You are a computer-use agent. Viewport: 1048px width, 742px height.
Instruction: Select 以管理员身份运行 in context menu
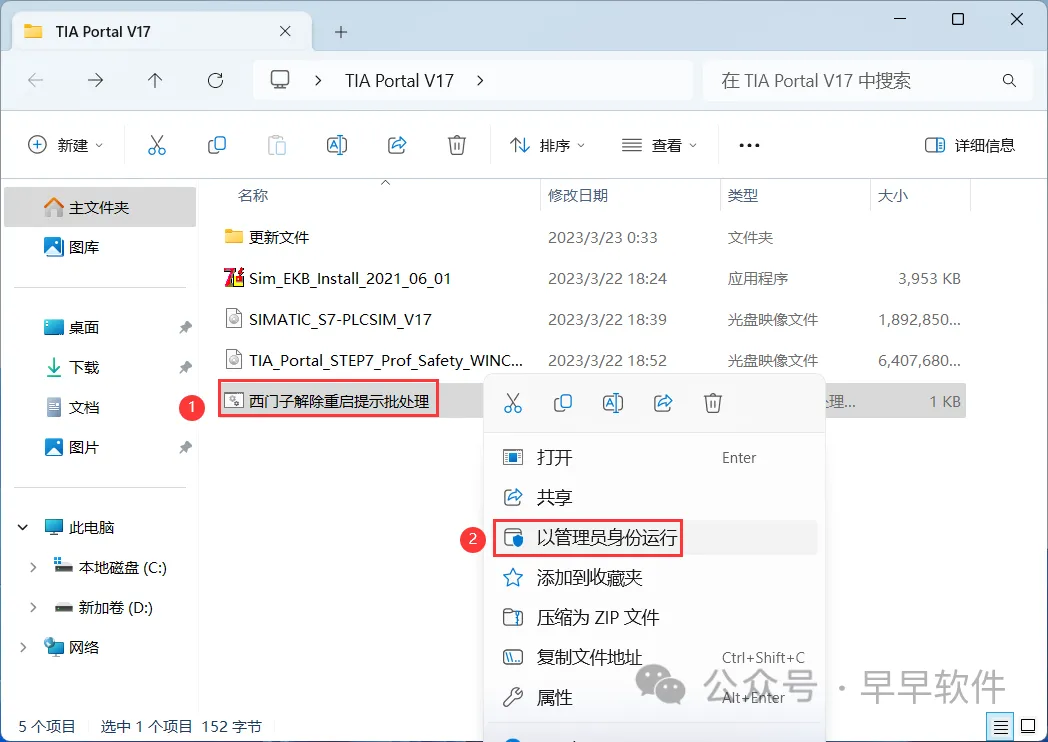[x=655, y=537]
